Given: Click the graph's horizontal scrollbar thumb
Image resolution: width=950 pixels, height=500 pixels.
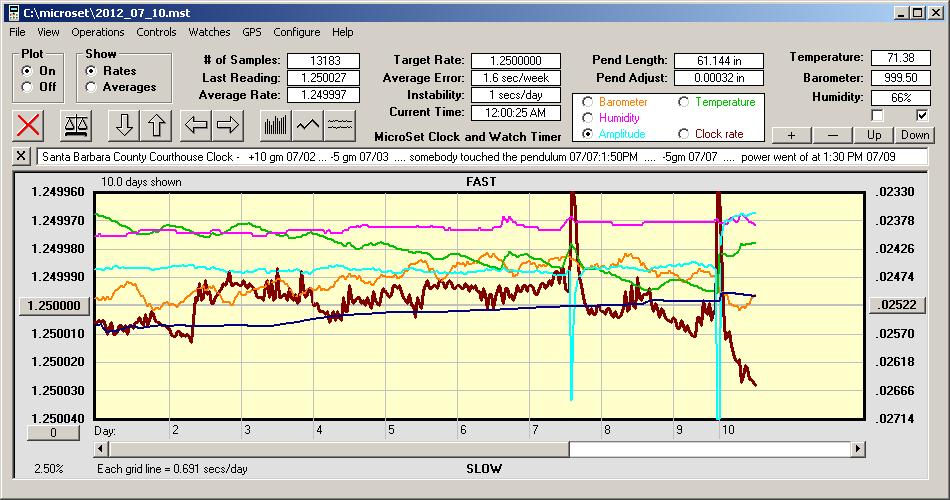Looking at the screenshot, I should point(339,449).
